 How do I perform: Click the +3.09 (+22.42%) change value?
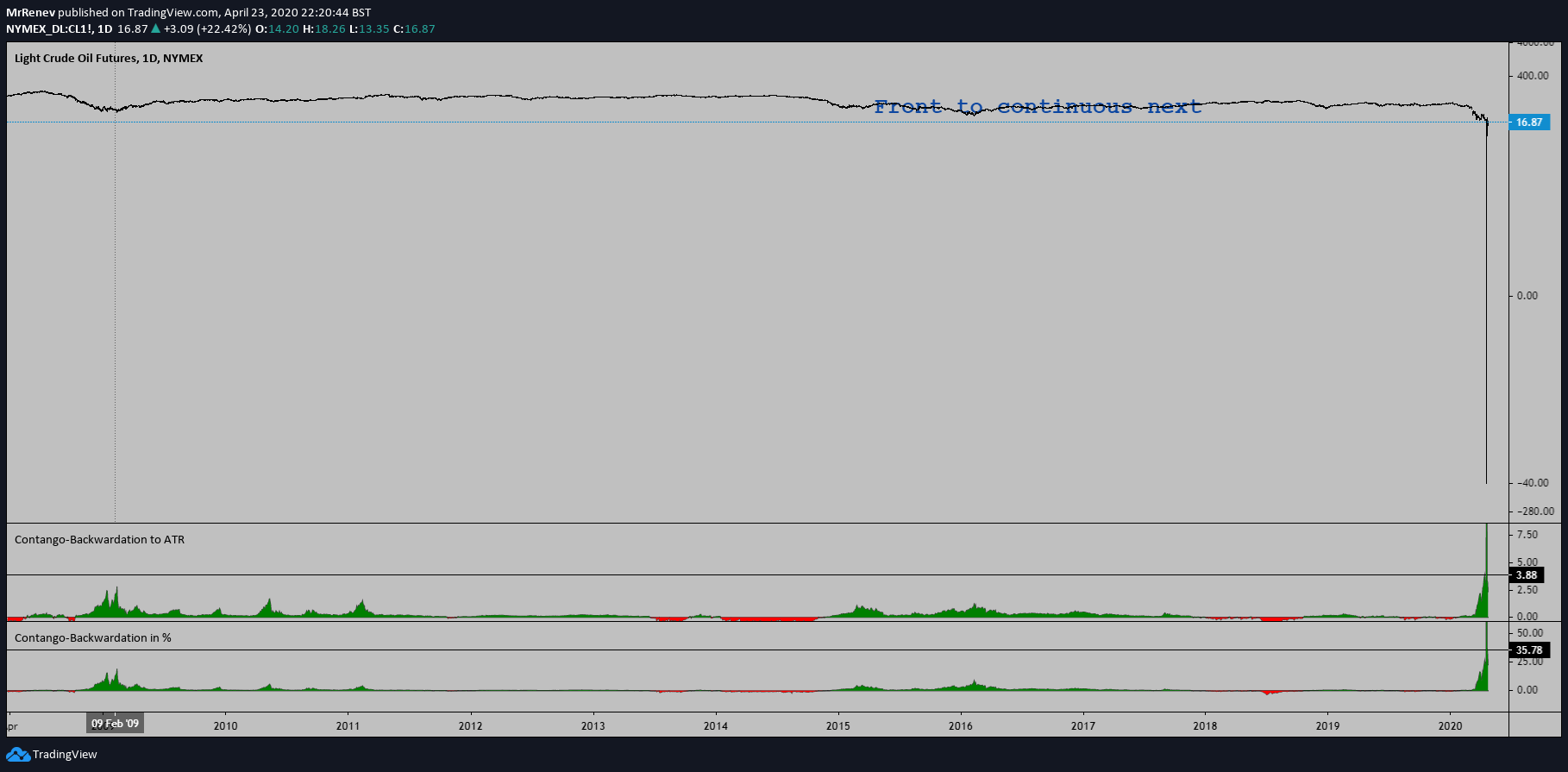(x=207, y=28)
